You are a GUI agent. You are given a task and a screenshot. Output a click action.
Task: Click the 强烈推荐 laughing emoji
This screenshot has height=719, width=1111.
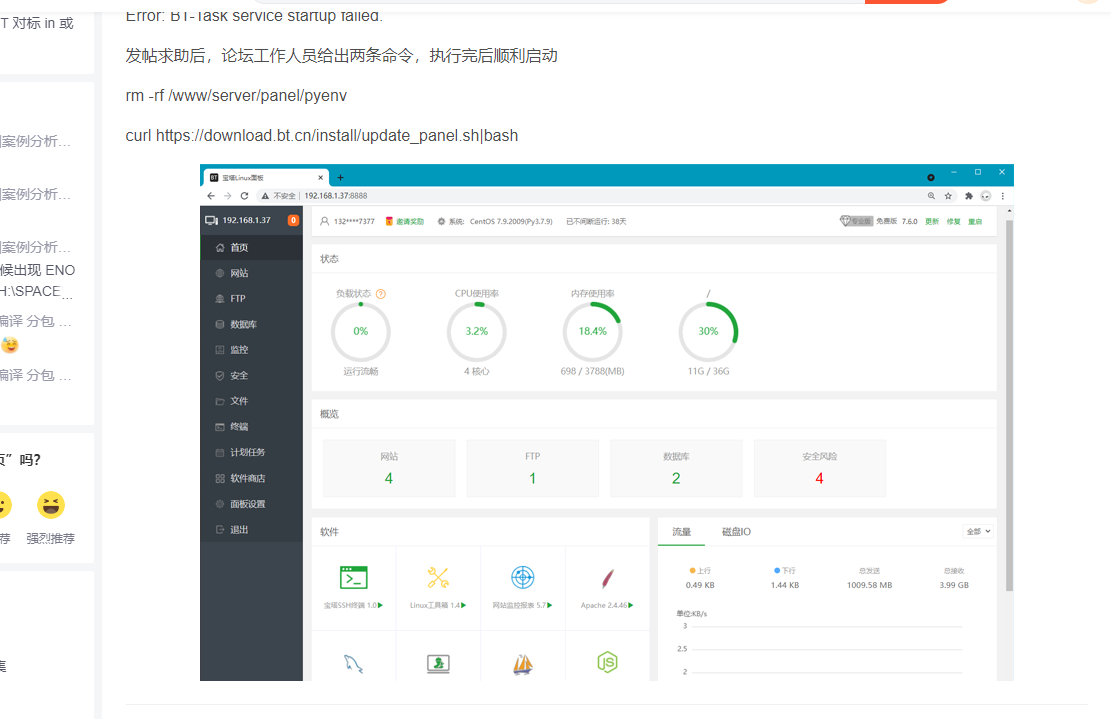(50, 505)
